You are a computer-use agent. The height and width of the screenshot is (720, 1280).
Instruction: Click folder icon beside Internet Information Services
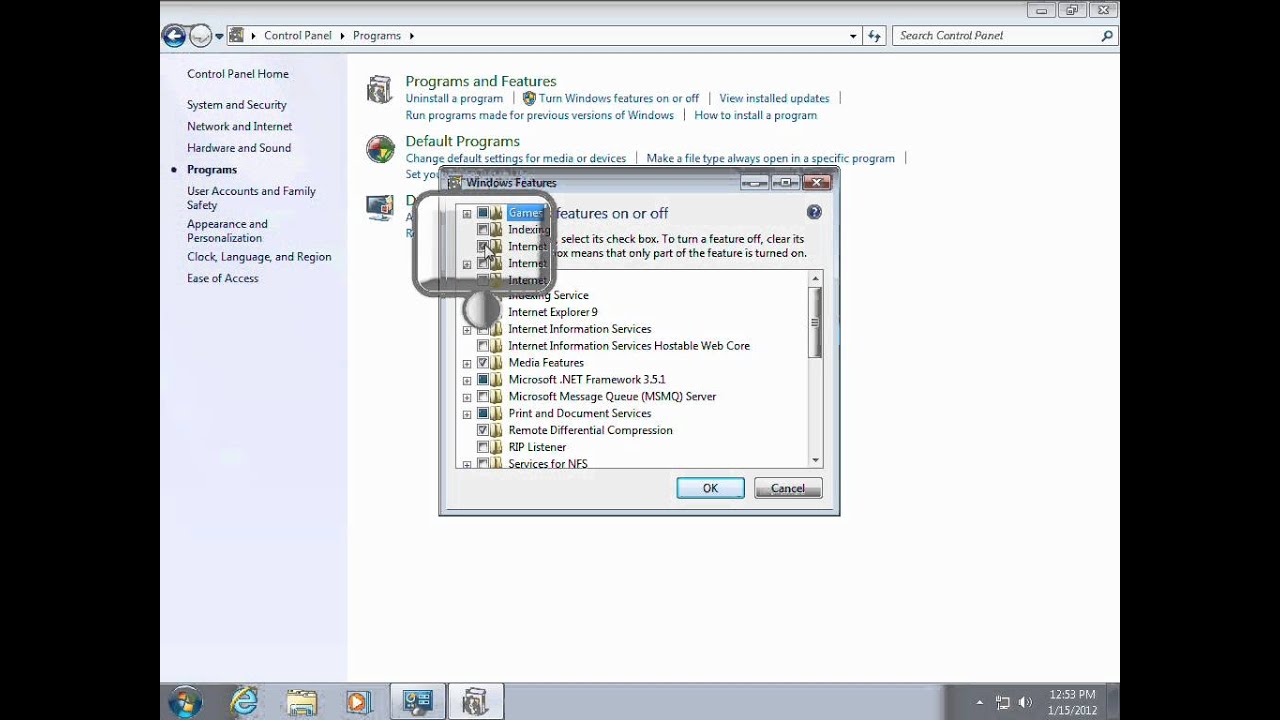click(497, 329)
